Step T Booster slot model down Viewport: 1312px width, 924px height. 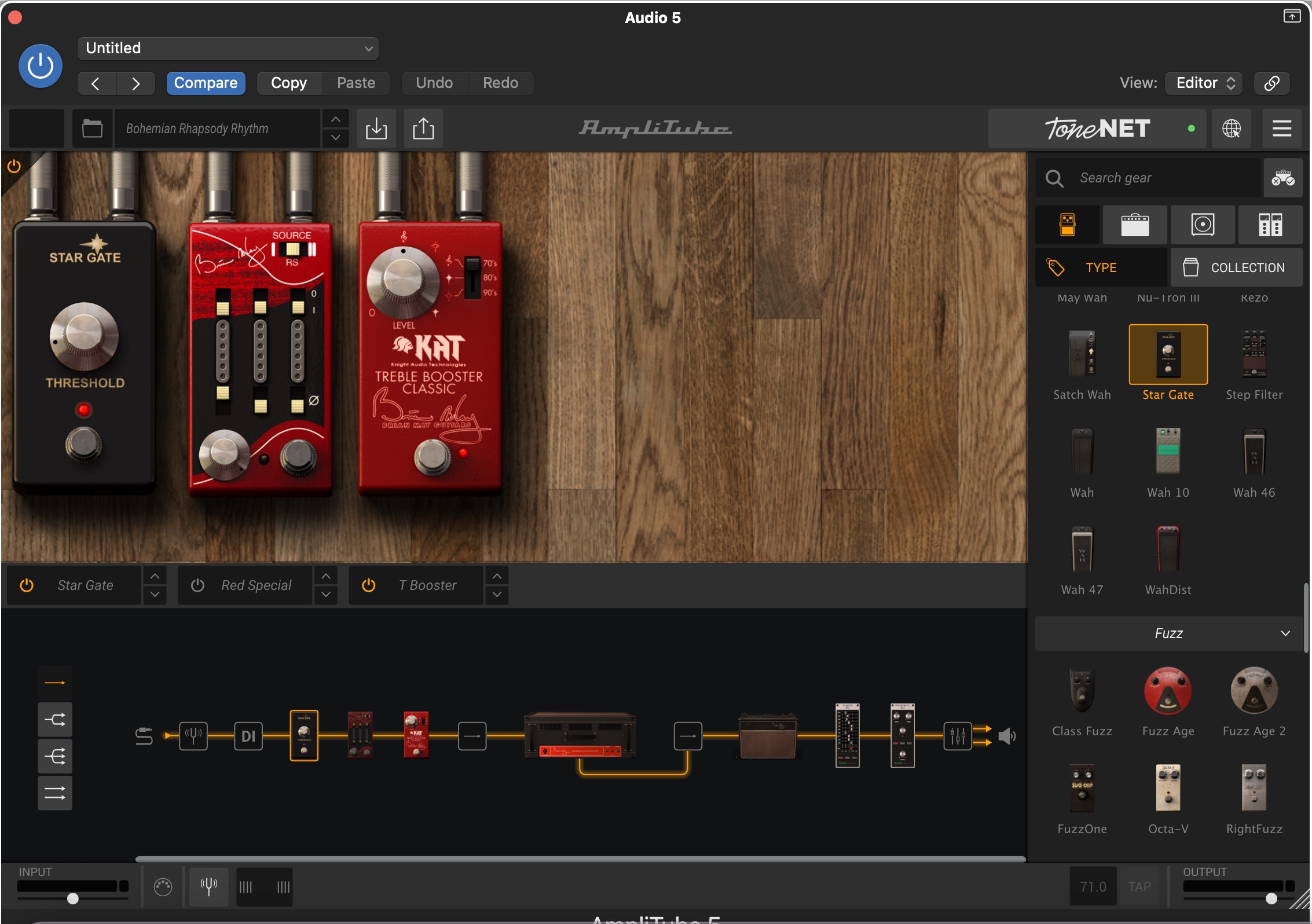pyautogui.click(x=497, y=595)
